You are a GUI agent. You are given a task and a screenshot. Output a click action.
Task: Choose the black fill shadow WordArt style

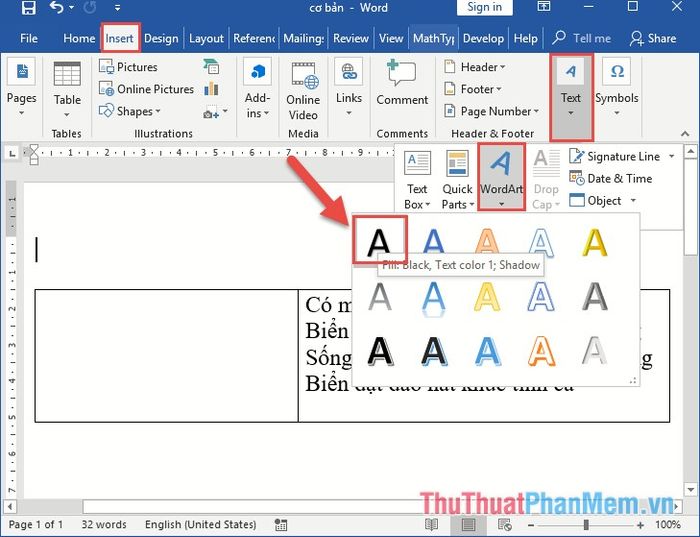click(x=379, y=241)
